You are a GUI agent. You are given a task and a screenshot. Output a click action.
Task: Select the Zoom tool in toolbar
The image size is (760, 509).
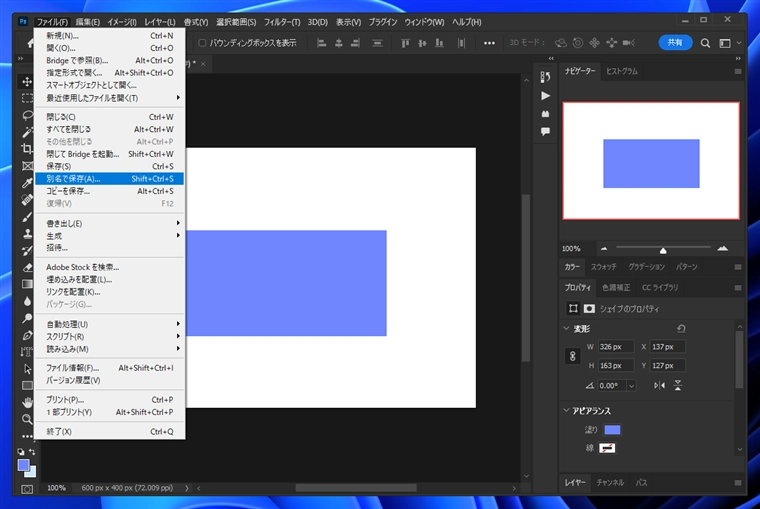point(27,419)
